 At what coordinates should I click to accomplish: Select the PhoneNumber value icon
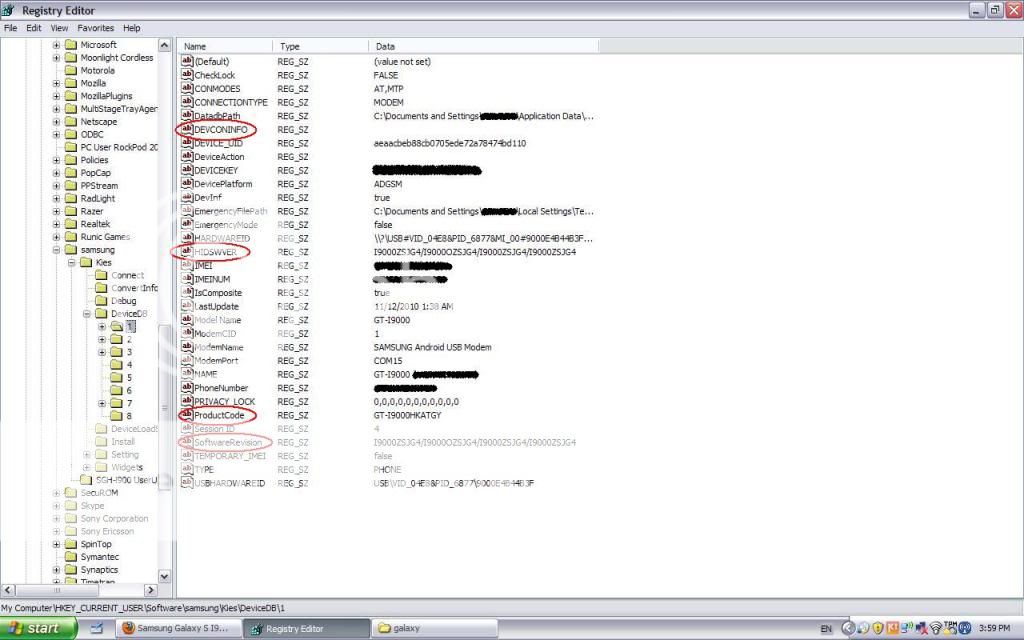[186, 388]
